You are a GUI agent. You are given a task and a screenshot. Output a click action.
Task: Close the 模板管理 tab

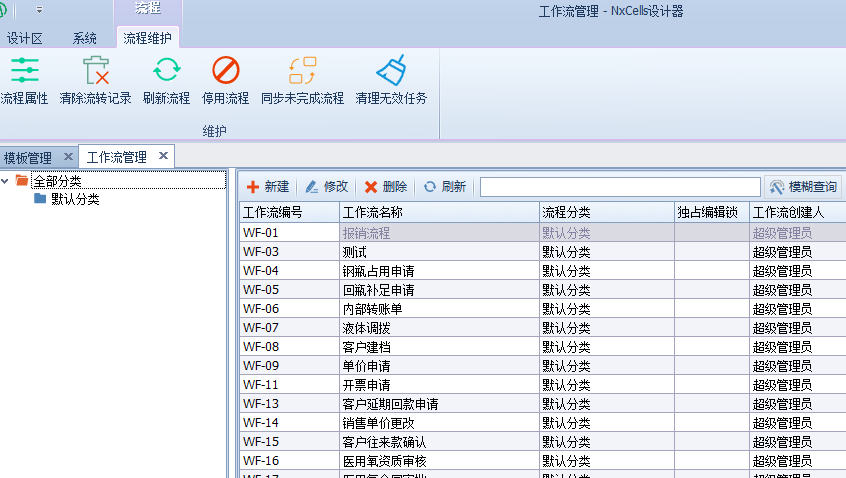pyautogui.click(x=68, y=156)
